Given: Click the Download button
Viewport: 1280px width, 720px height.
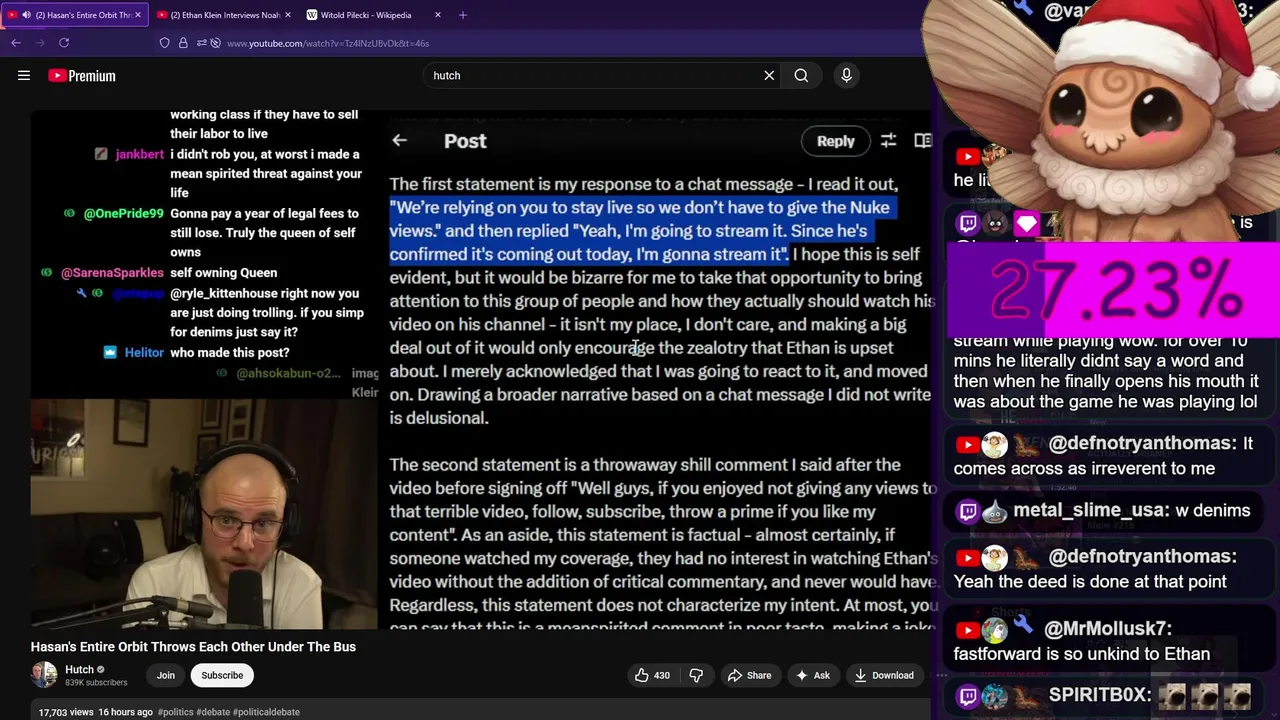Looking at the screenshot, I should (884, 675).
